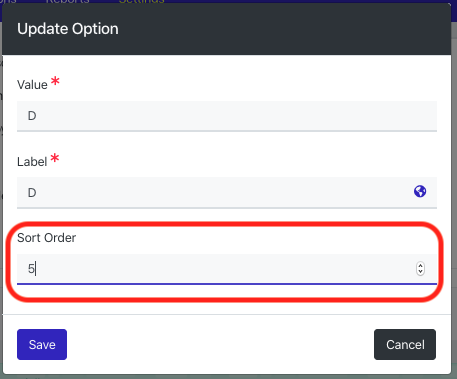The height and width of the screenshot is (379, 457).
Task: Cancel the Update Option dialog
Action: (x=405, y=344)
